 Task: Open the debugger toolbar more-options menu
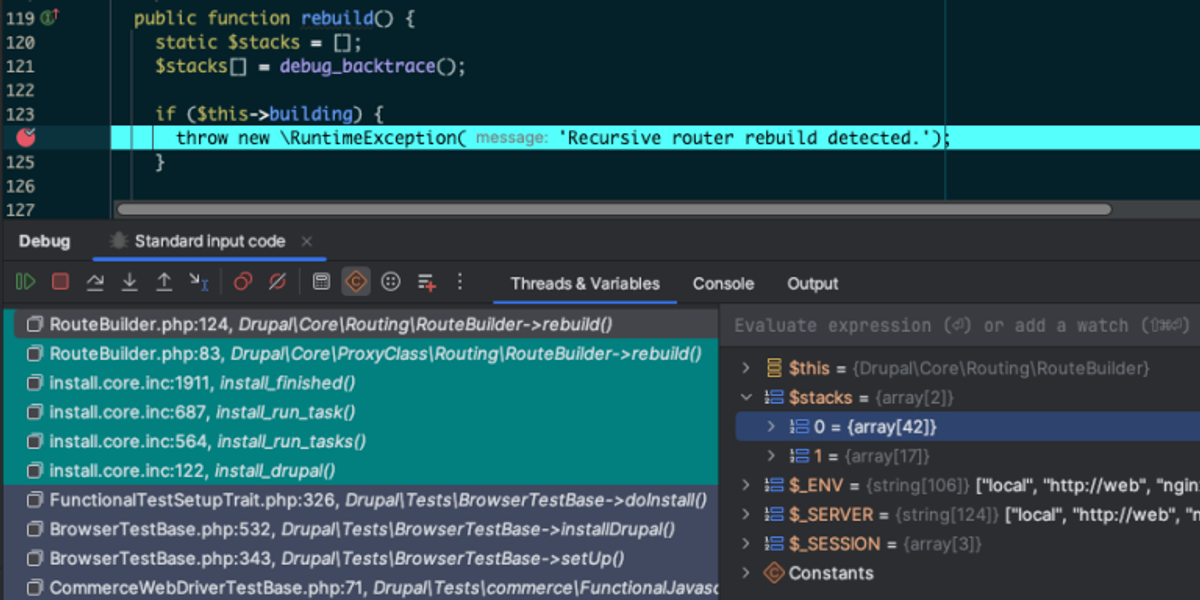tap(460, 282)
